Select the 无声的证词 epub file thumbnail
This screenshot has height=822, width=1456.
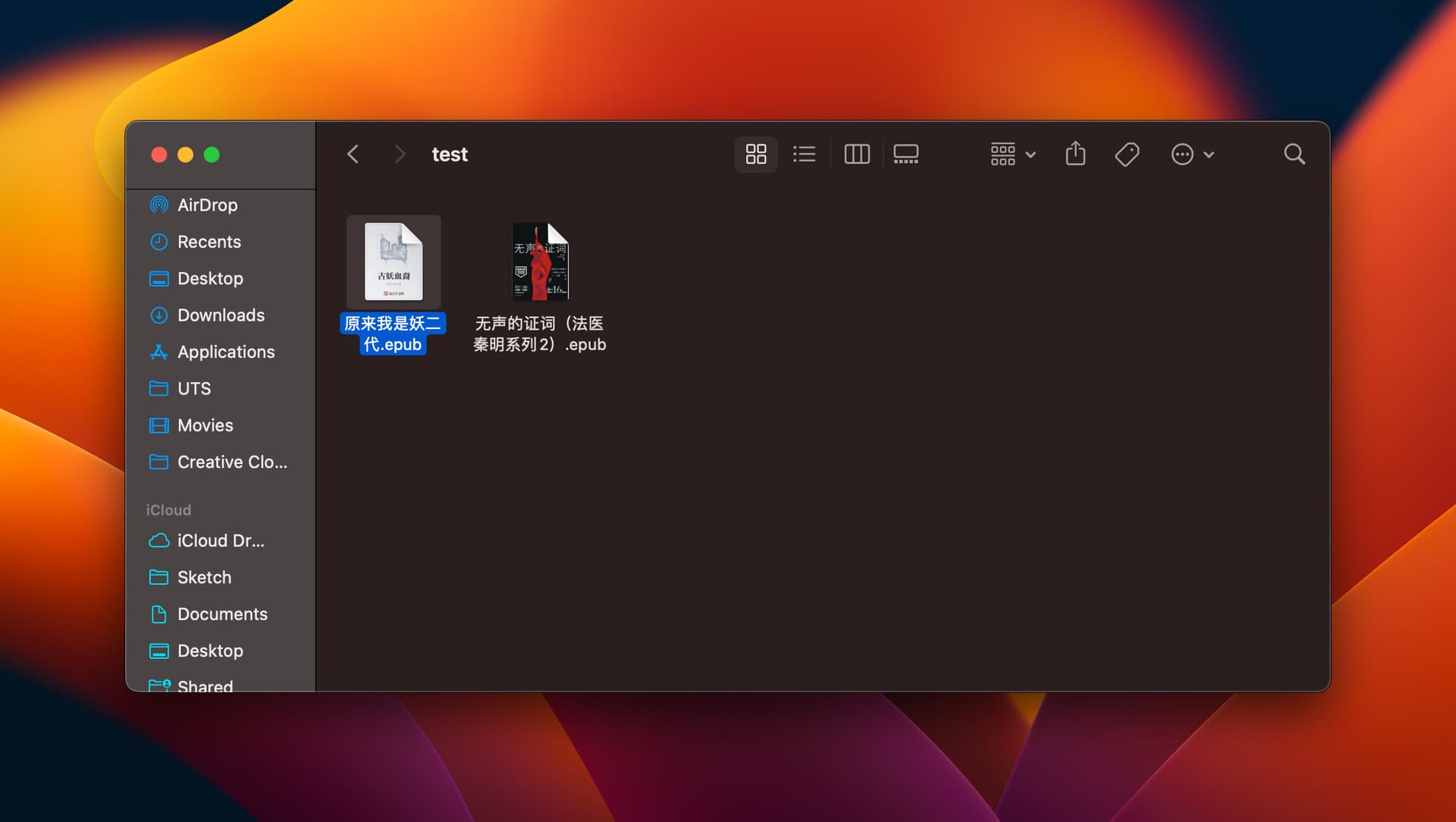(x=540, y=262)
